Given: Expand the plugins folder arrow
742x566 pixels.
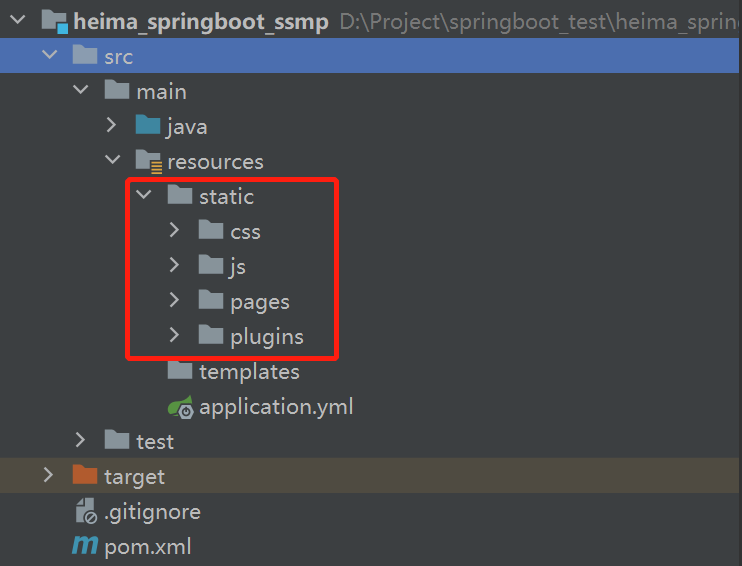Looking at the screenshot, I should pyautogui.click(x=175, y=336).
